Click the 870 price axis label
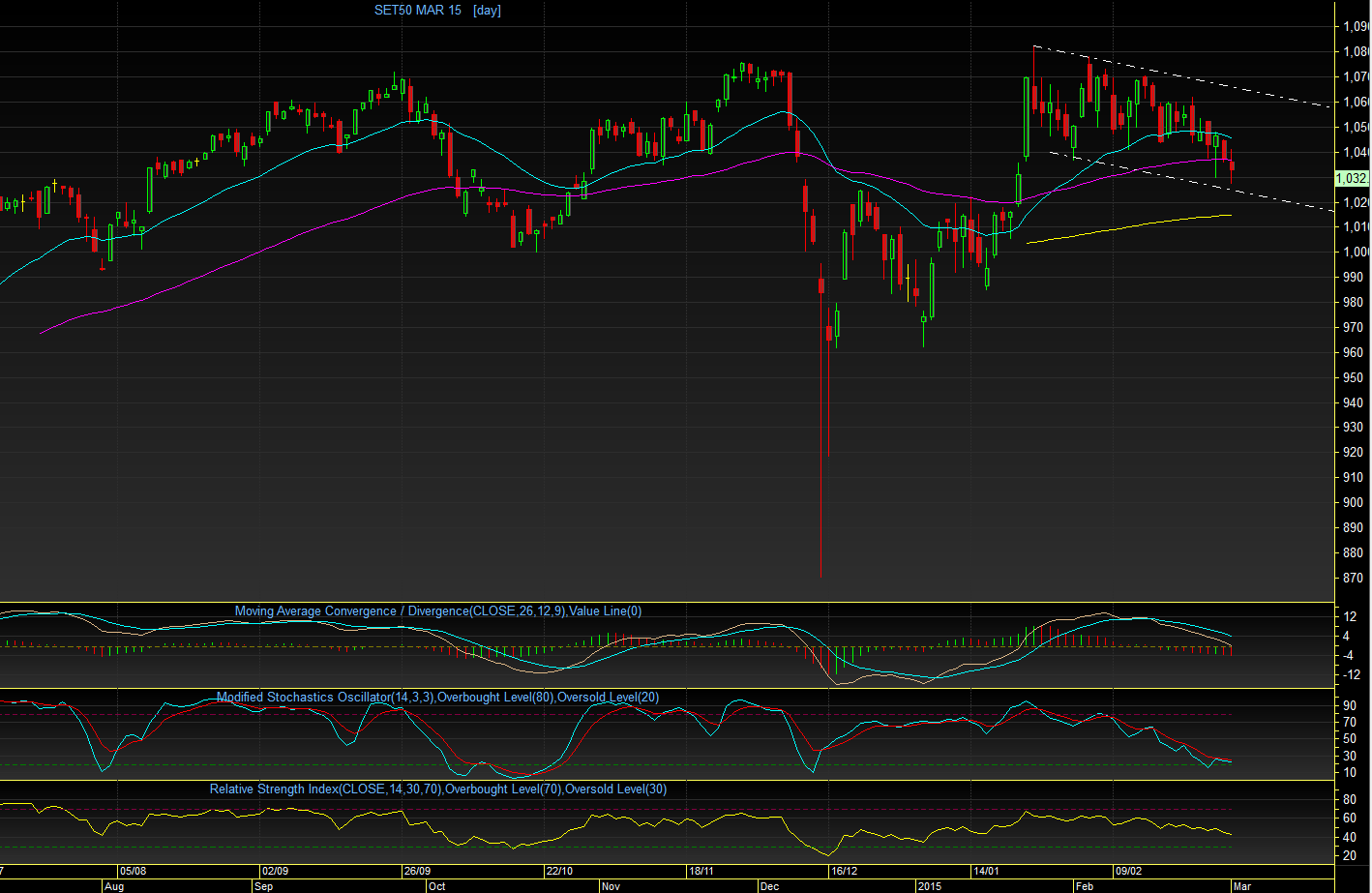1372x893 pixels. pos(1353,579)
